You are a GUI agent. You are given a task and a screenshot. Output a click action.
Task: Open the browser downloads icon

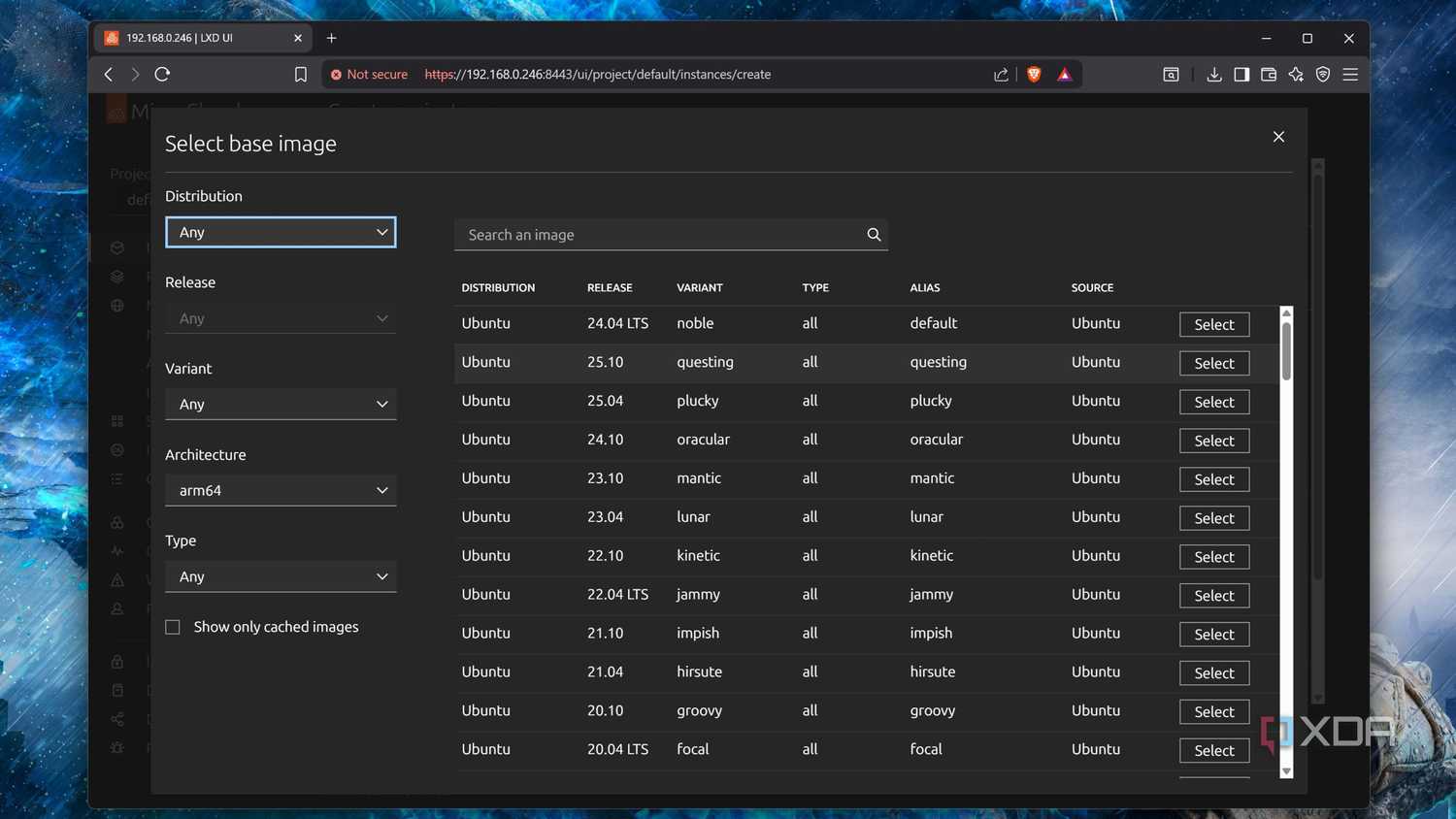tap(1213, 75)
